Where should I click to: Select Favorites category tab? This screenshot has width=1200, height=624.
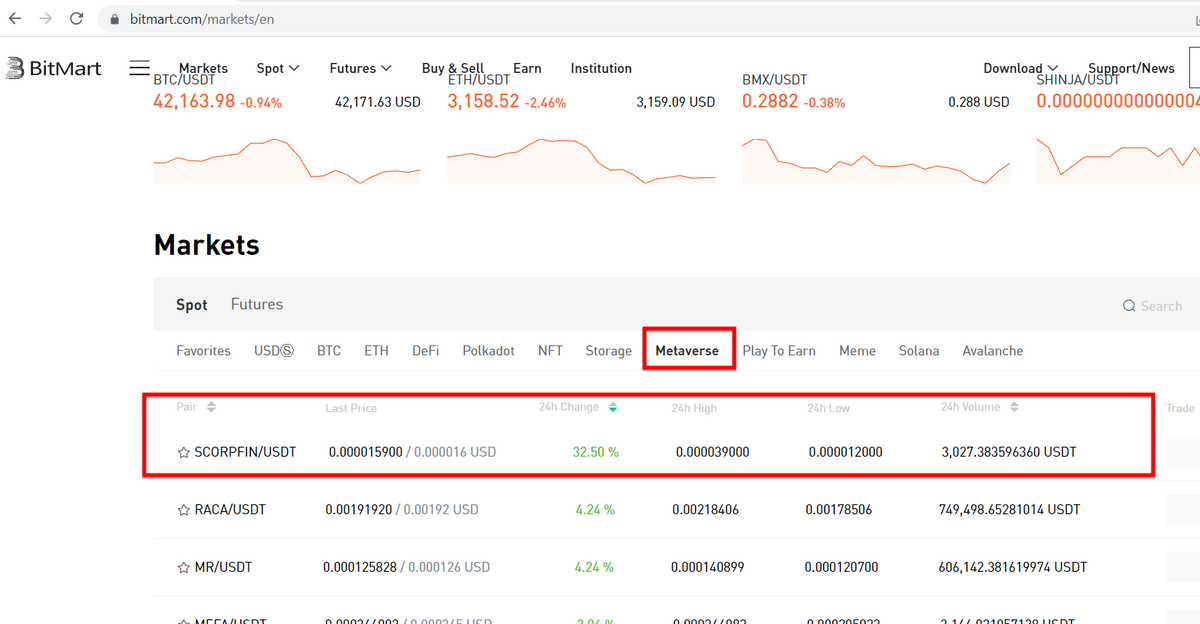coord(204,351)
